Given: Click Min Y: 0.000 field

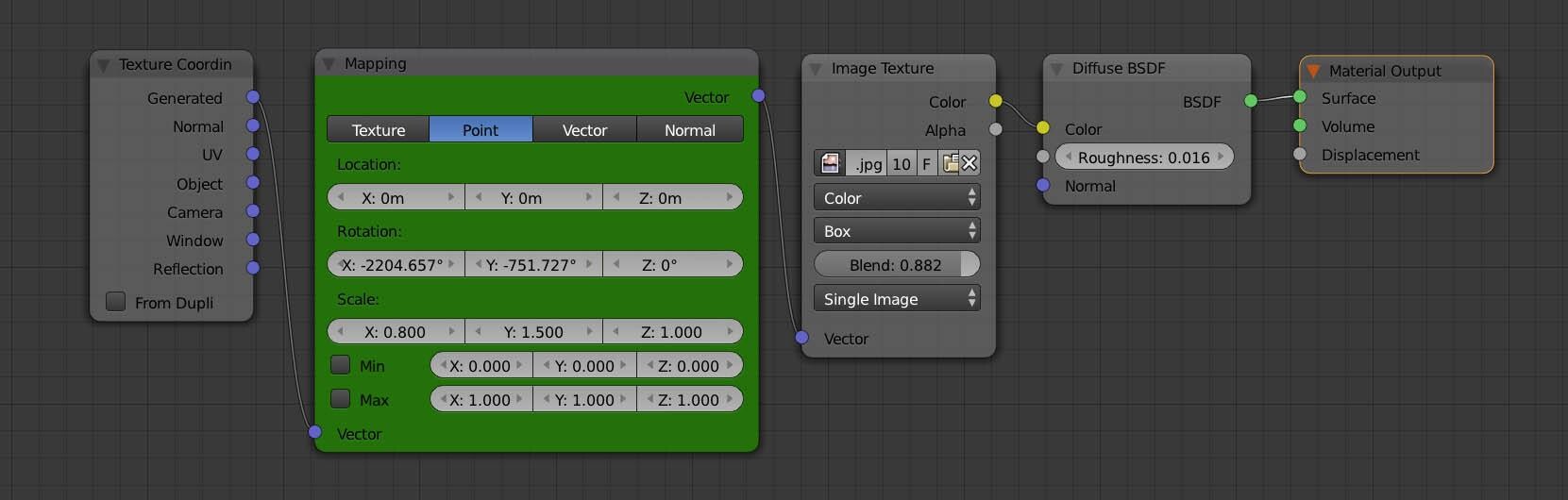Looking at the screenshot, I should click(585, 366).
